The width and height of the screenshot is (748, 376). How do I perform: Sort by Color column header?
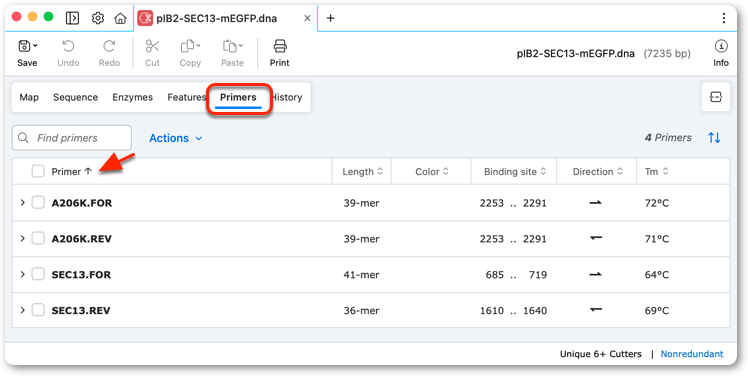432,171
